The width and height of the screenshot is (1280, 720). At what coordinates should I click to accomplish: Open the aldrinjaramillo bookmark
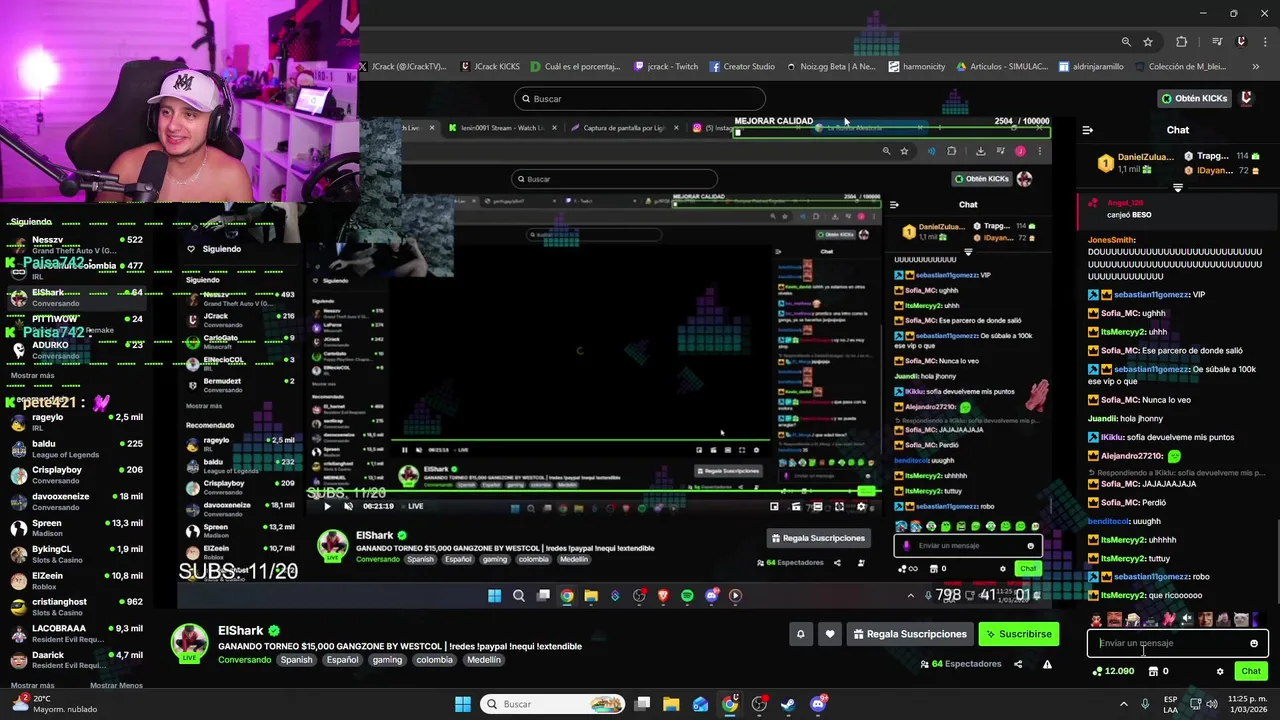1090,67
